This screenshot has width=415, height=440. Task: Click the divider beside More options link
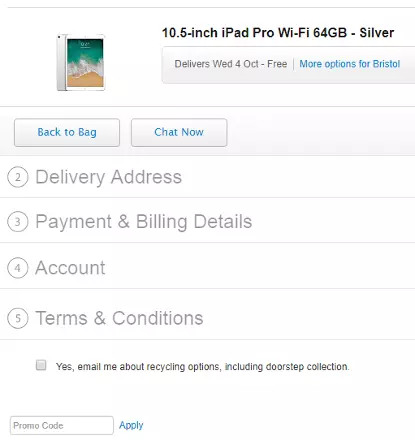point(294,64)
